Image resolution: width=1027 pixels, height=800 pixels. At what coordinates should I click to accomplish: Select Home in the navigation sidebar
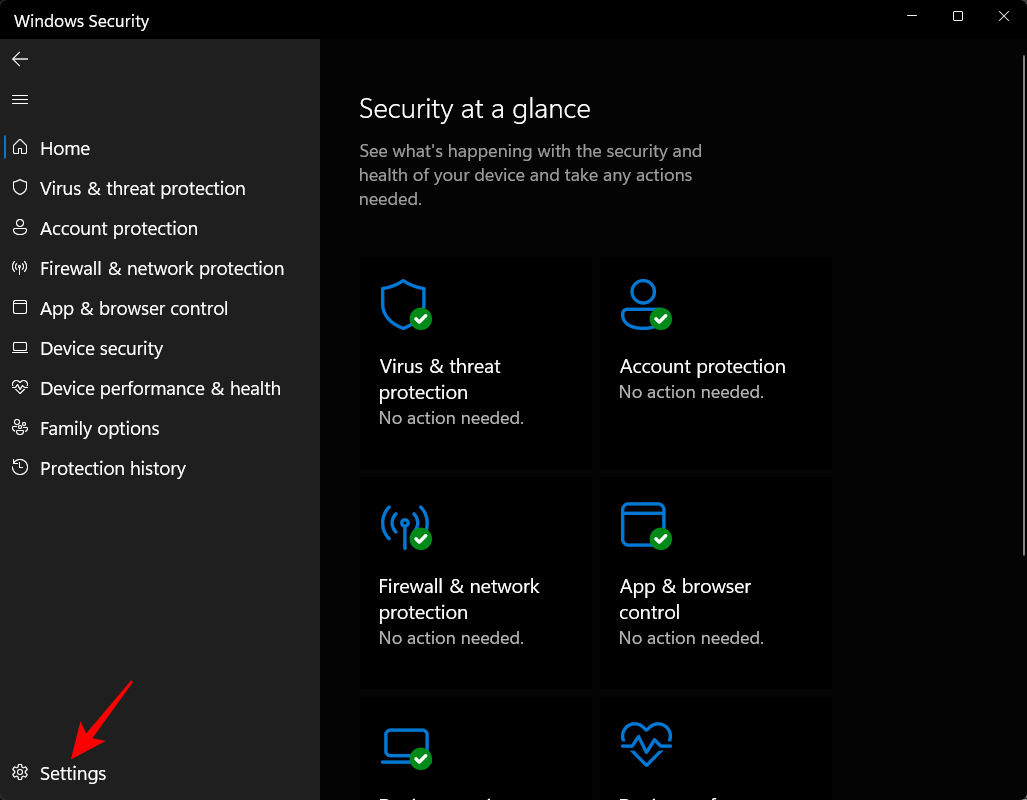point(64,148)
